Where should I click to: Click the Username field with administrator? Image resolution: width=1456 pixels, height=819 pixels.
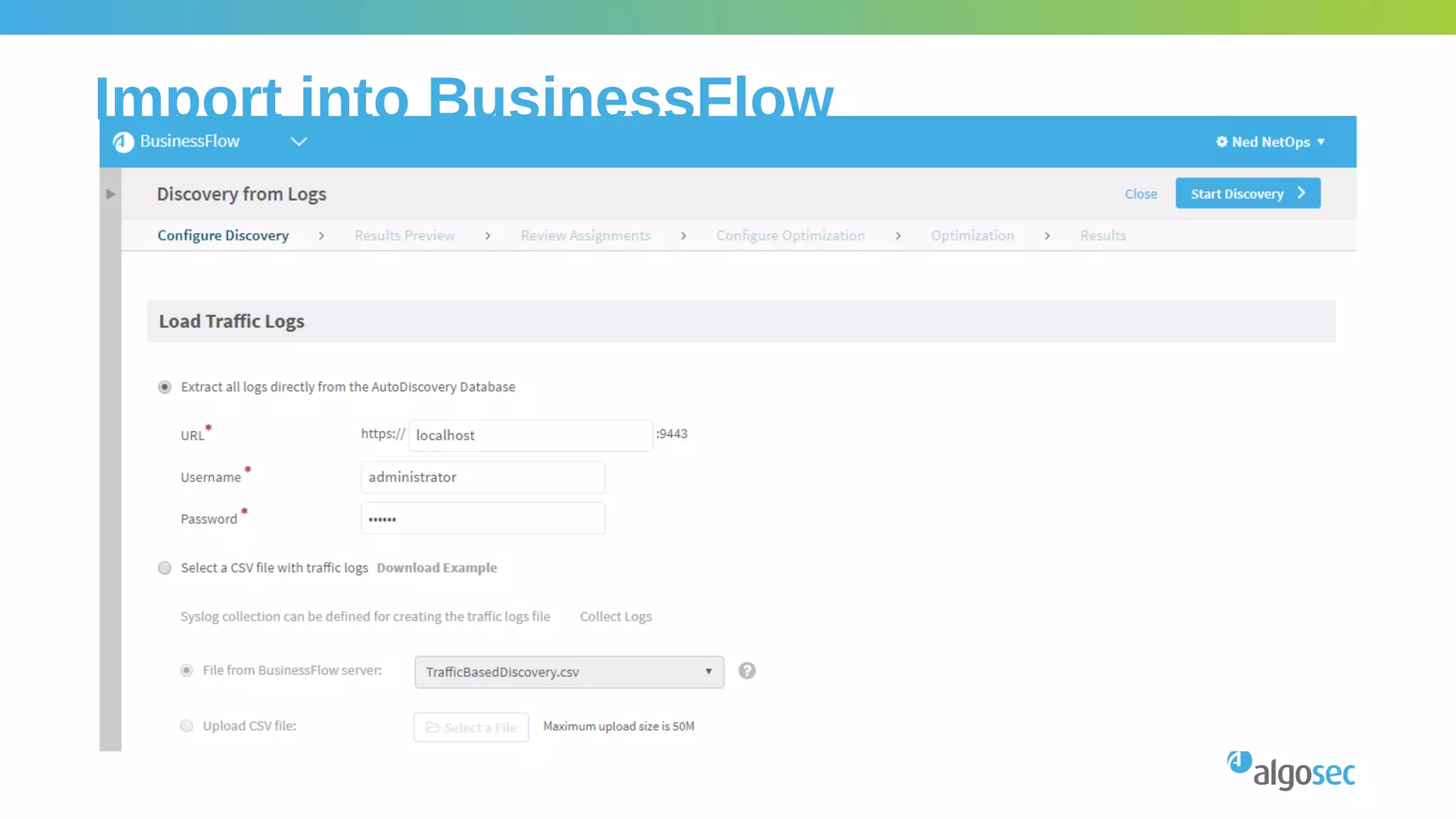coord(483,477)
